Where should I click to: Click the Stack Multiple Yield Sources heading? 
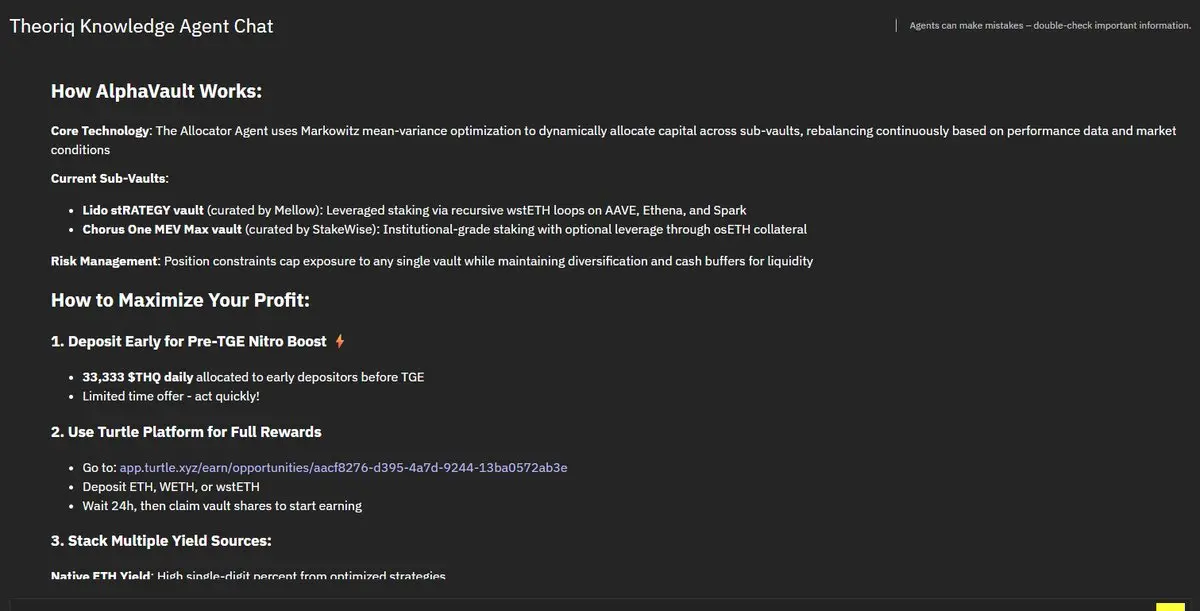point(161,541)
